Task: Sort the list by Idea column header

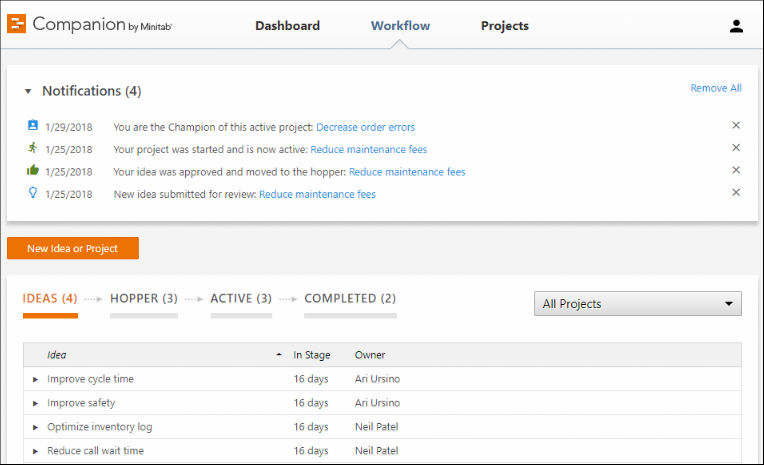Action: coord(57,355)
